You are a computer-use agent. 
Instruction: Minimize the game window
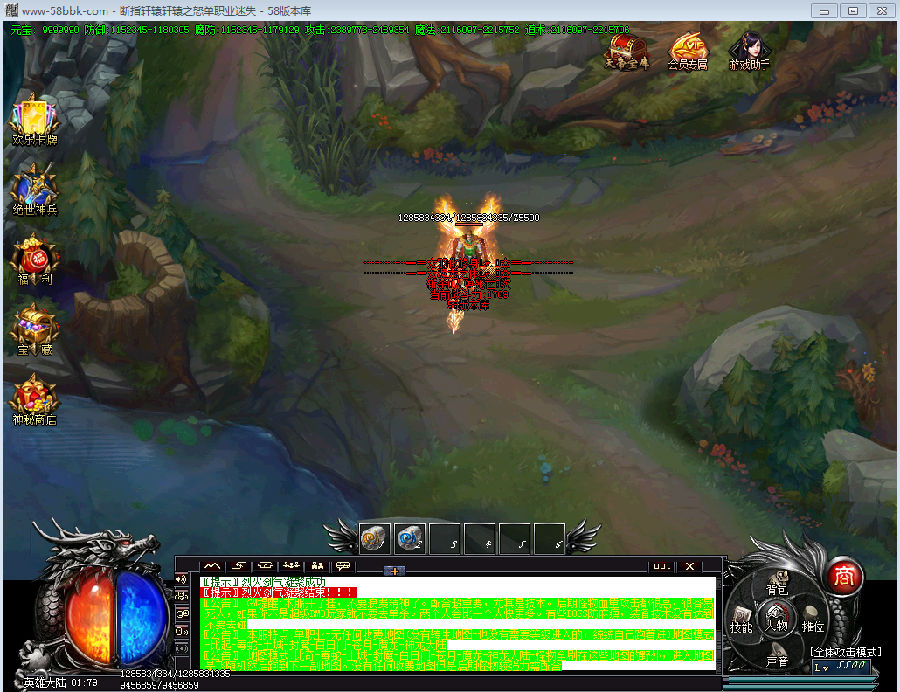coord(824,10)
